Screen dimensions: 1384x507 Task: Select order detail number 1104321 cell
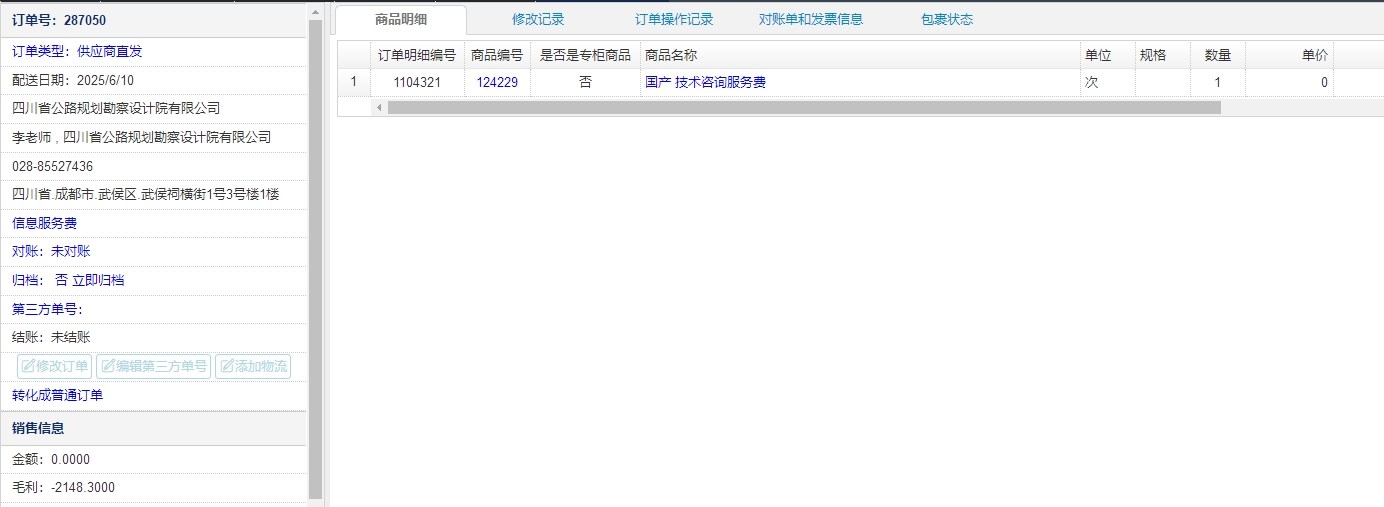pos(417,83)
